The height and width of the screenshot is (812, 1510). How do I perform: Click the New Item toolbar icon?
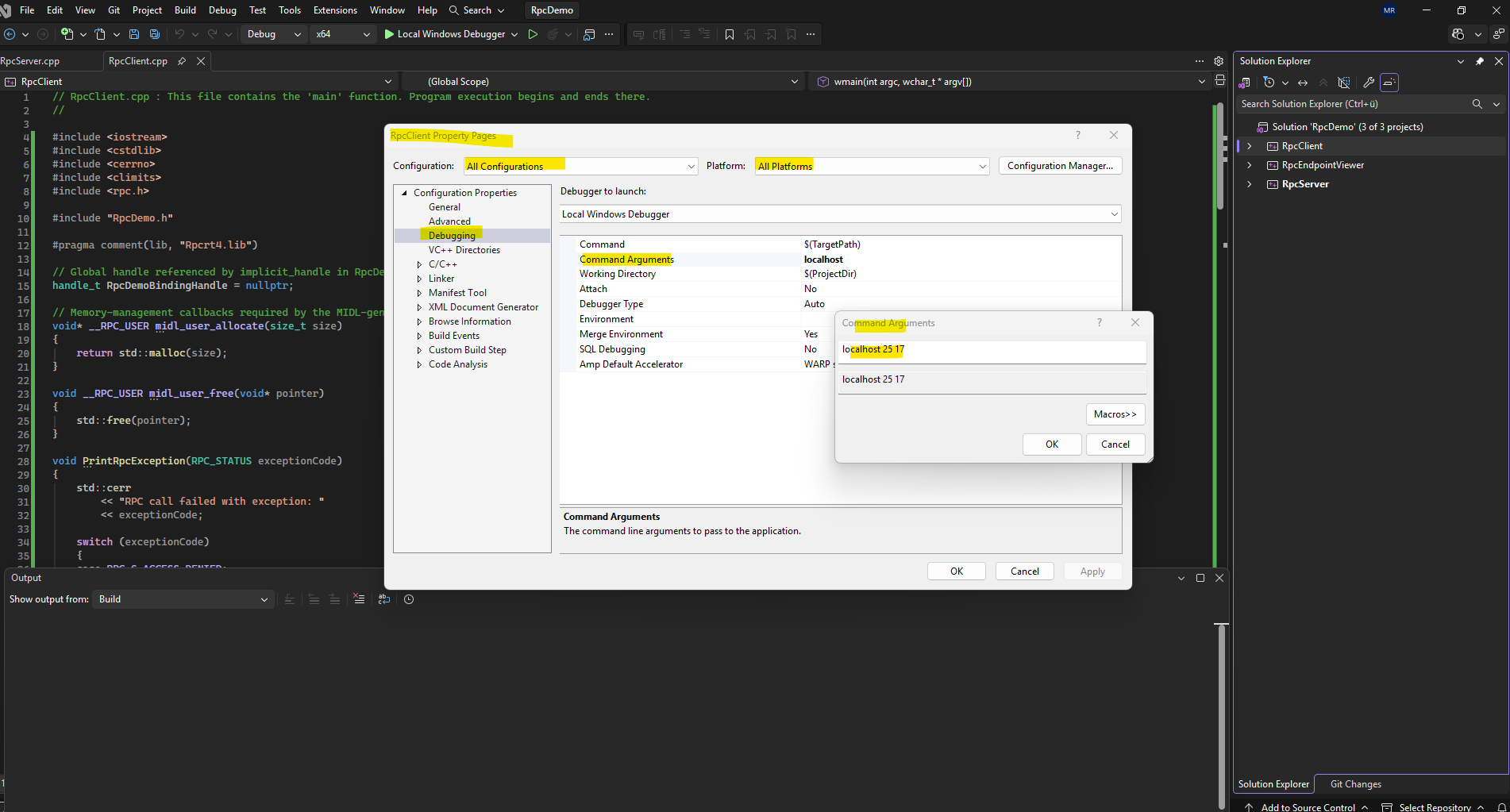click(x=67, y=34)
